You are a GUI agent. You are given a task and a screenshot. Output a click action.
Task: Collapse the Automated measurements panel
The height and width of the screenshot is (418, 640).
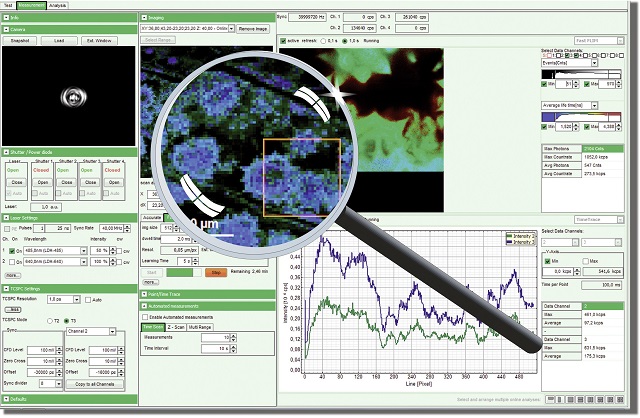(x=144, y=306)
